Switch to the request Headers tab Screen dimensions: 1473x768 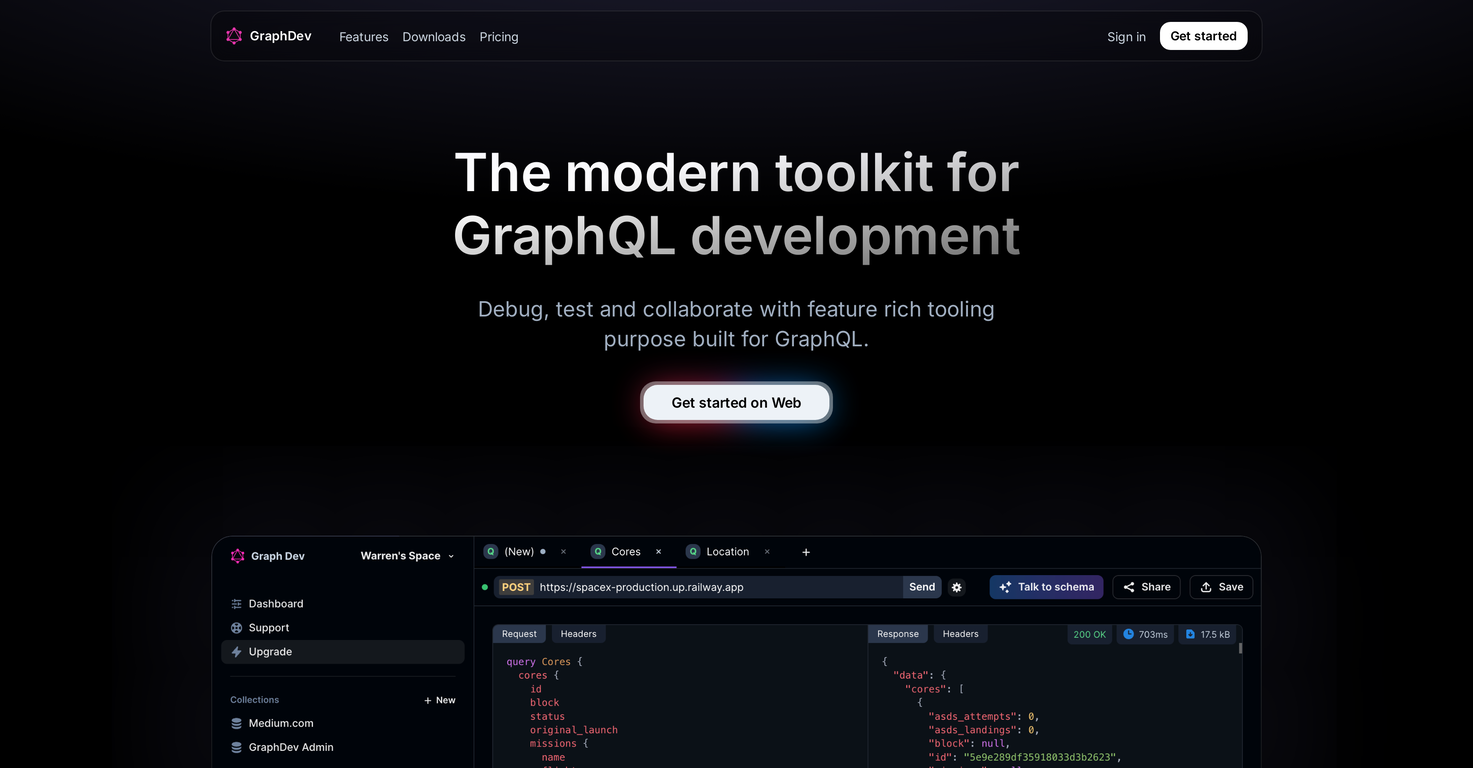[x=578, y=634]
